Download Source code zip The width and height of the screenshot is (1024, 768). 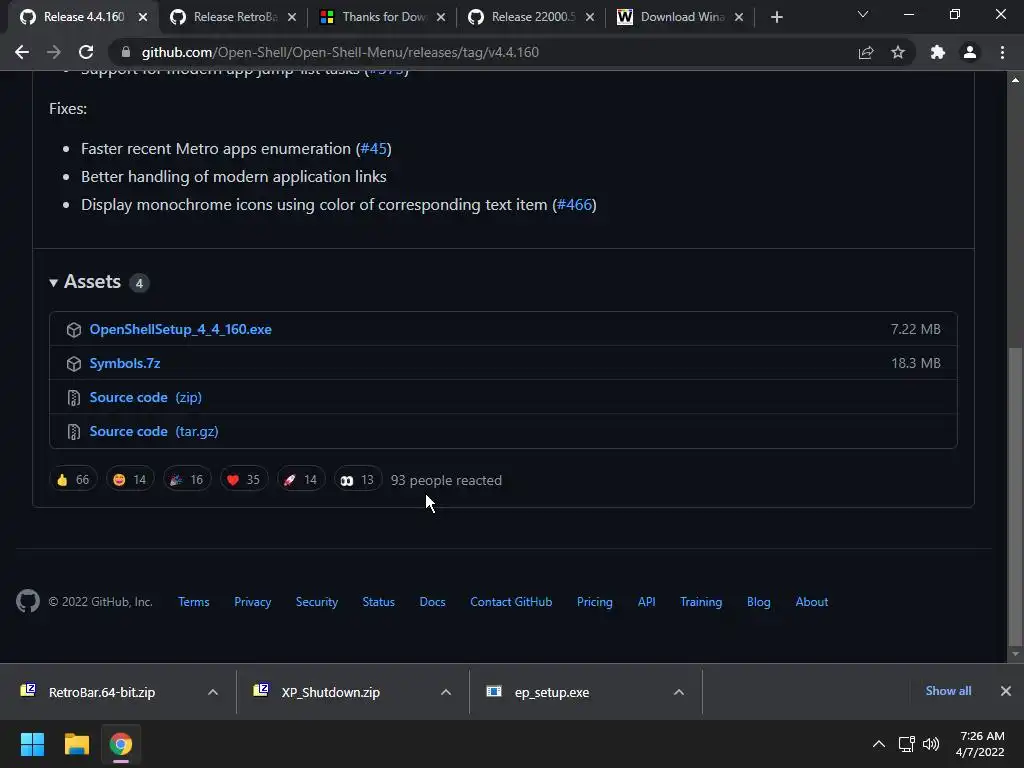tap(146, 397)
